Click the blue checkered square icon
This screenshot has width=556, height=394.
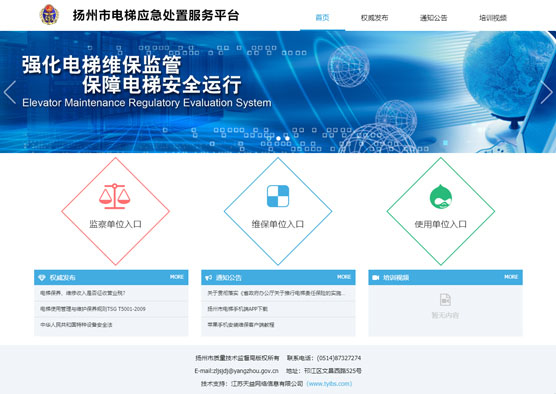point(278,196)
